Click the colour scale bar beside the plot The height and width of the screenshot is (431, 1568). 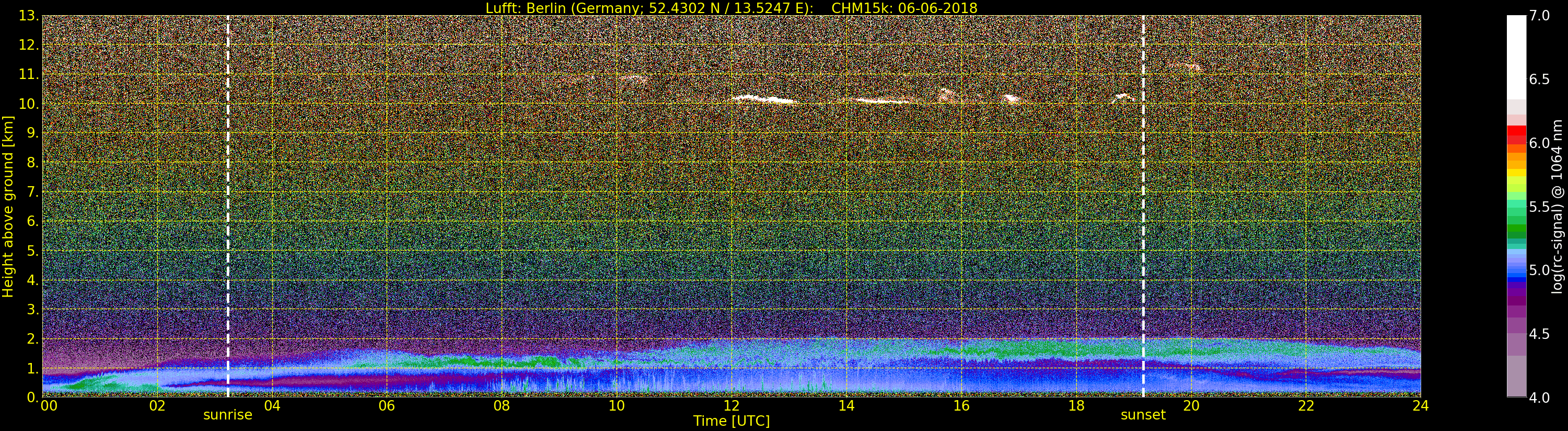pyautogui.click(x=1516, y=206)
